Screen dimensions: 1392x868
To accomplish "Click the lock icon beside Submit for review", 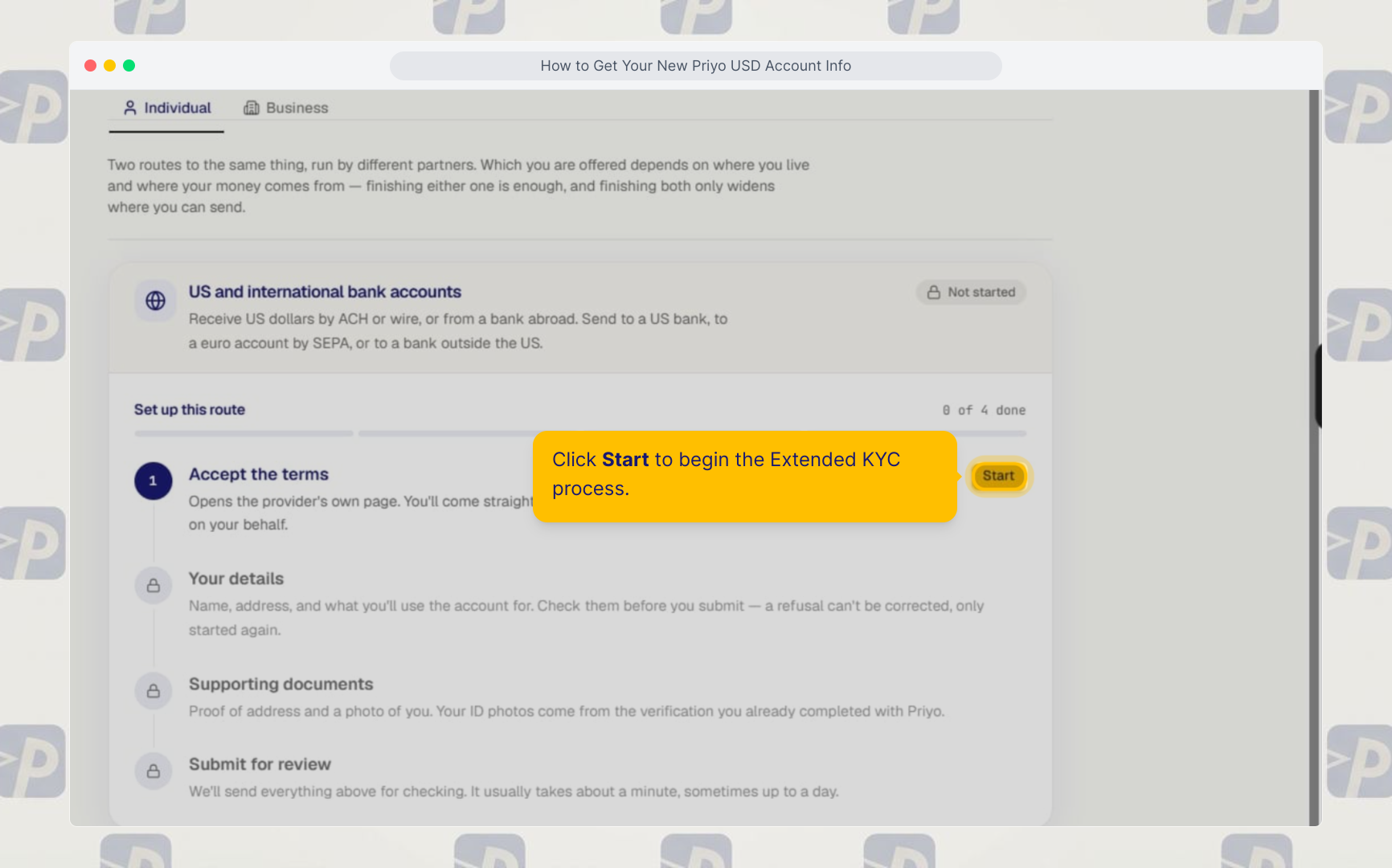I will coord(153,771).
